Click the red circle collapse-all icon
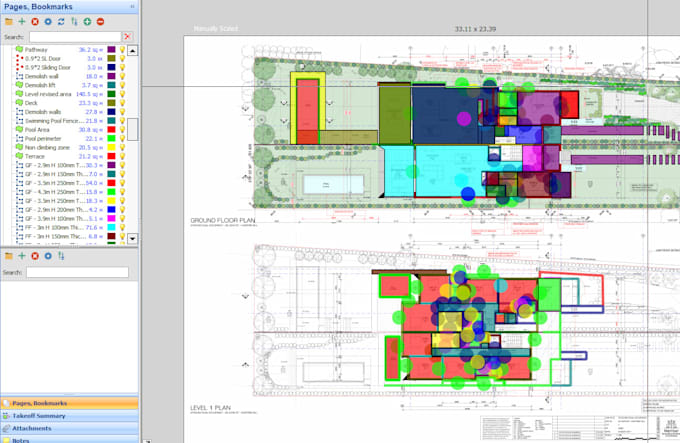Viewport: 680px width, 443px height. coord(100,22)
